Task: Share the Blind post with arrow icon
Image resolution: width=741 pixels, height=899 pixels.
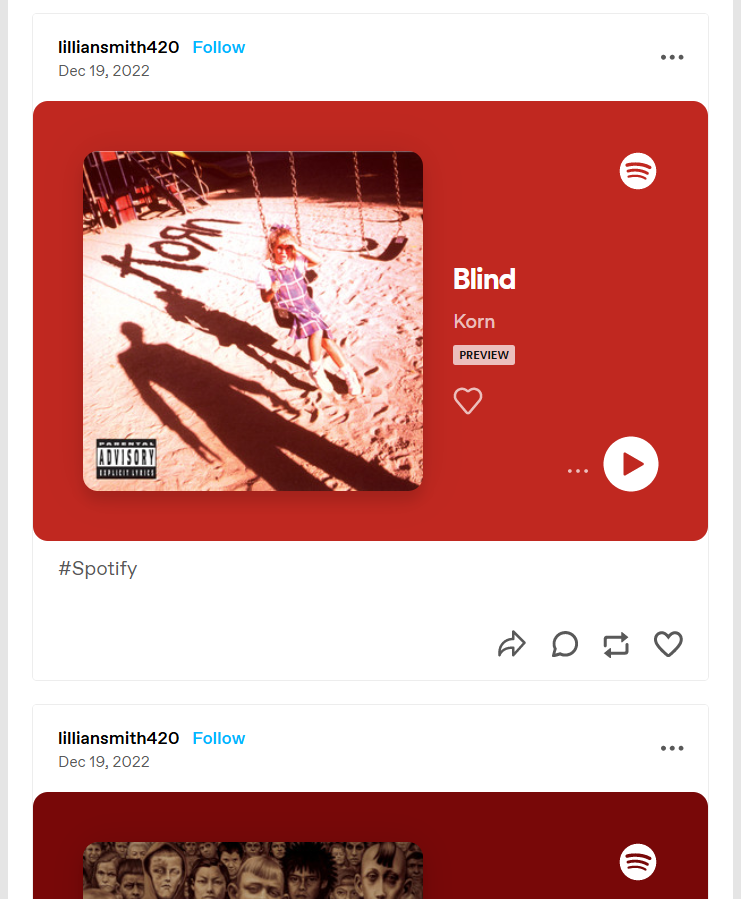Action: [512, 644]
